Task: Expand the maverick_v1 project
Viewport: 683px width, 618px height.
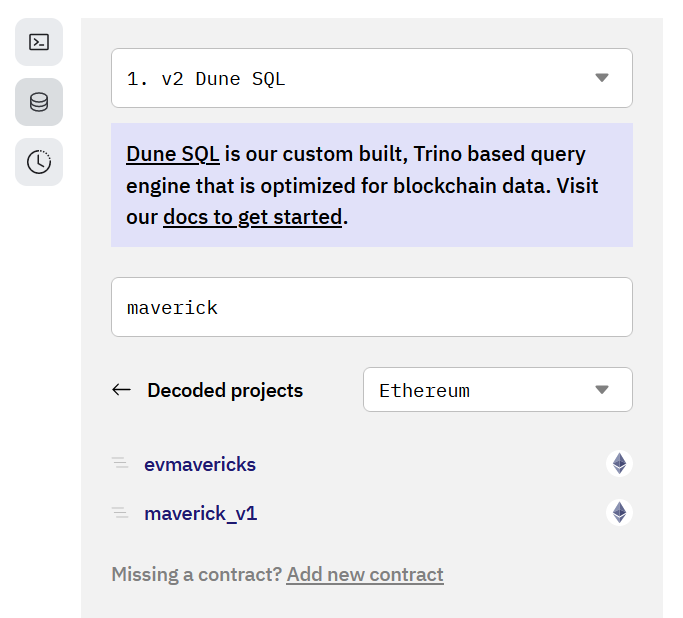Action: point(201,514)
